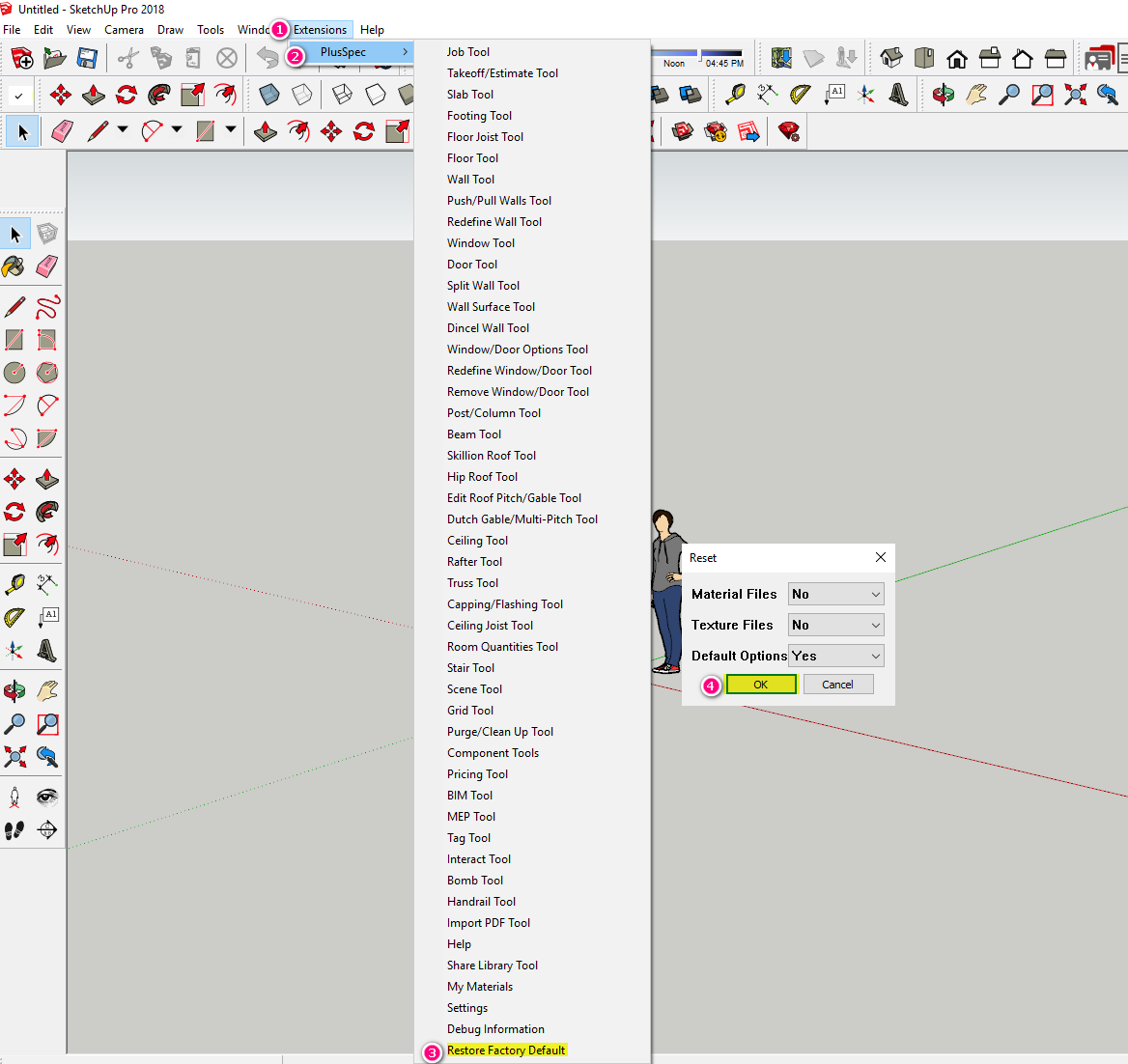Select the Eraser tool in top toolbar
This screenshot has height=1064, width=1128.
[x=62, y=131]
